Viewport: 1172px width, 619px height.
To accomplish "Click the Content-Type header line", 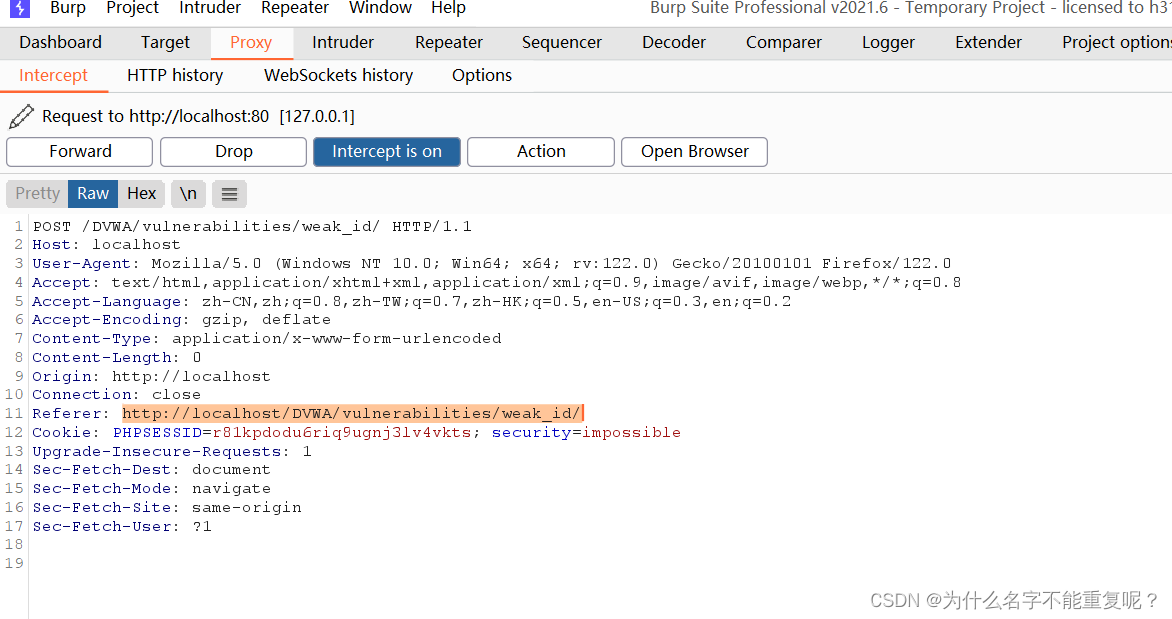I will 267,339.
